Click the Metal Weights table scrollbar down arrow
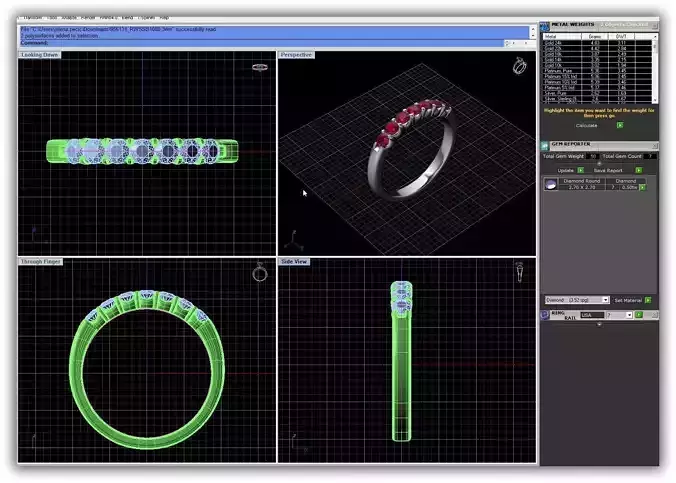This screenshot has height=483, width=676. 655,100
